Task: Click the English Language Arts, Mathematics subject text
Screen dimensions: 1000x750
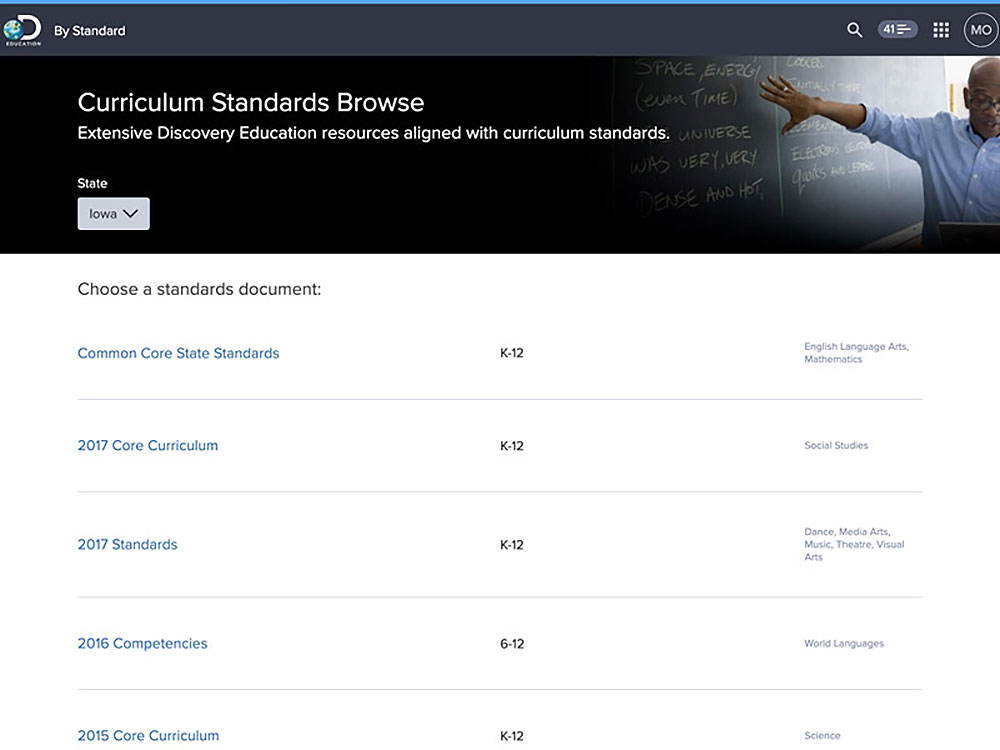Action: pyautogui.click(x=855, y=353)
